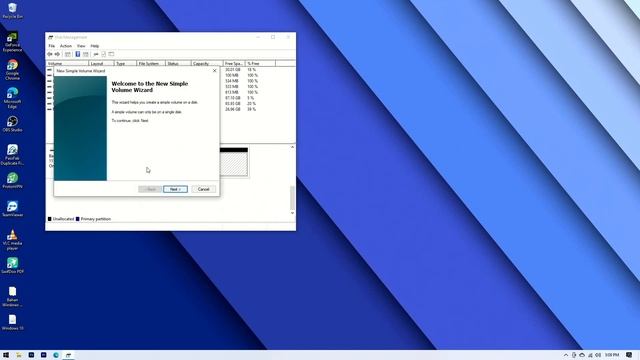640x360 pixels.
Task: Open OBS Studio desktop icon
Action: 12,124
